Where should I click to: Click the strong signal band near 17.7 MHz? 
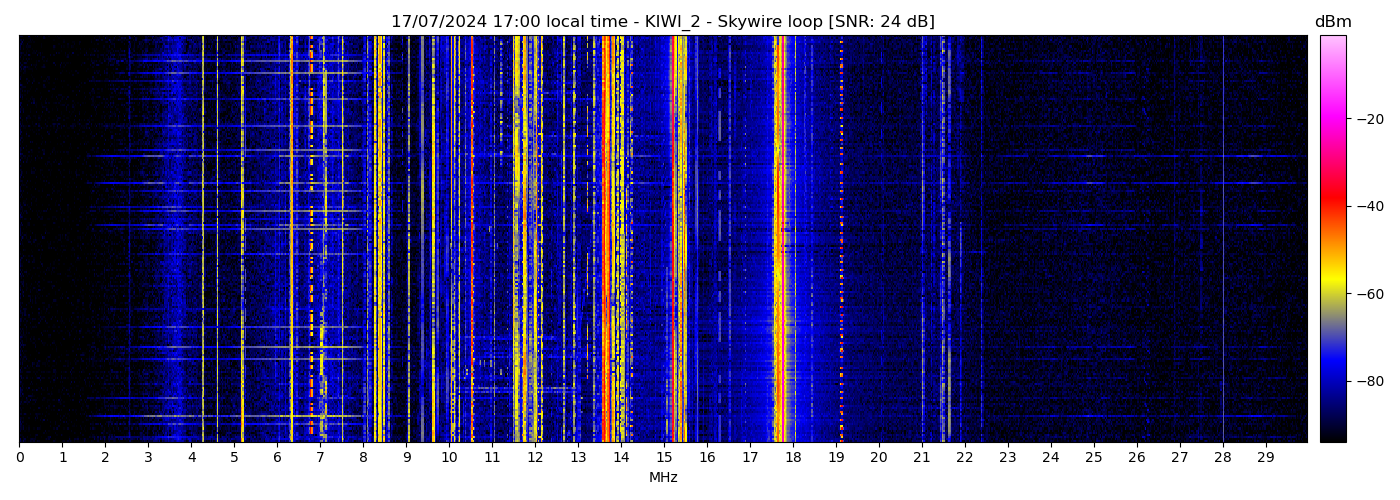point(779,240)
